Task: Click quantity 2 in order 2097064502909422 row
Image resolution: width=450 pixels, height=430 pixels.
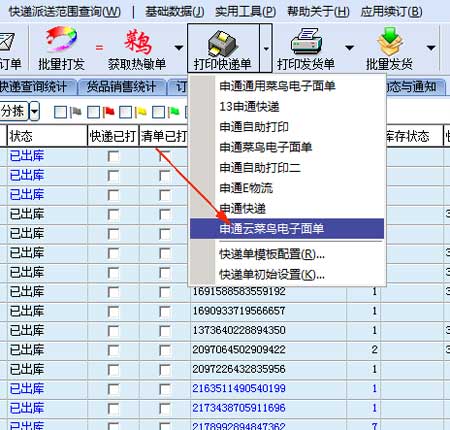Action: [x=374, y=350]
